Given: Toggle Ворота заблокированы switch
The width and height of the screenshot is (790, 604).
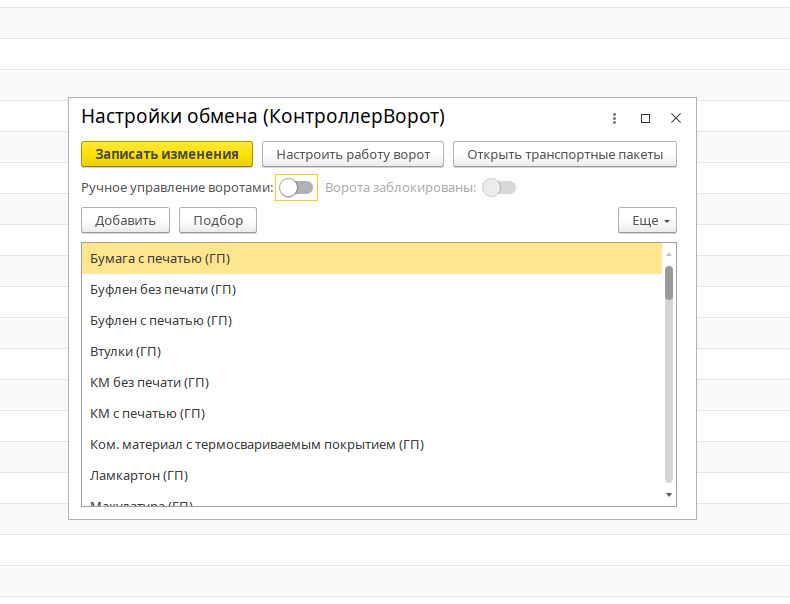Looking at the screenshot, I should click(x=499, y=187).
